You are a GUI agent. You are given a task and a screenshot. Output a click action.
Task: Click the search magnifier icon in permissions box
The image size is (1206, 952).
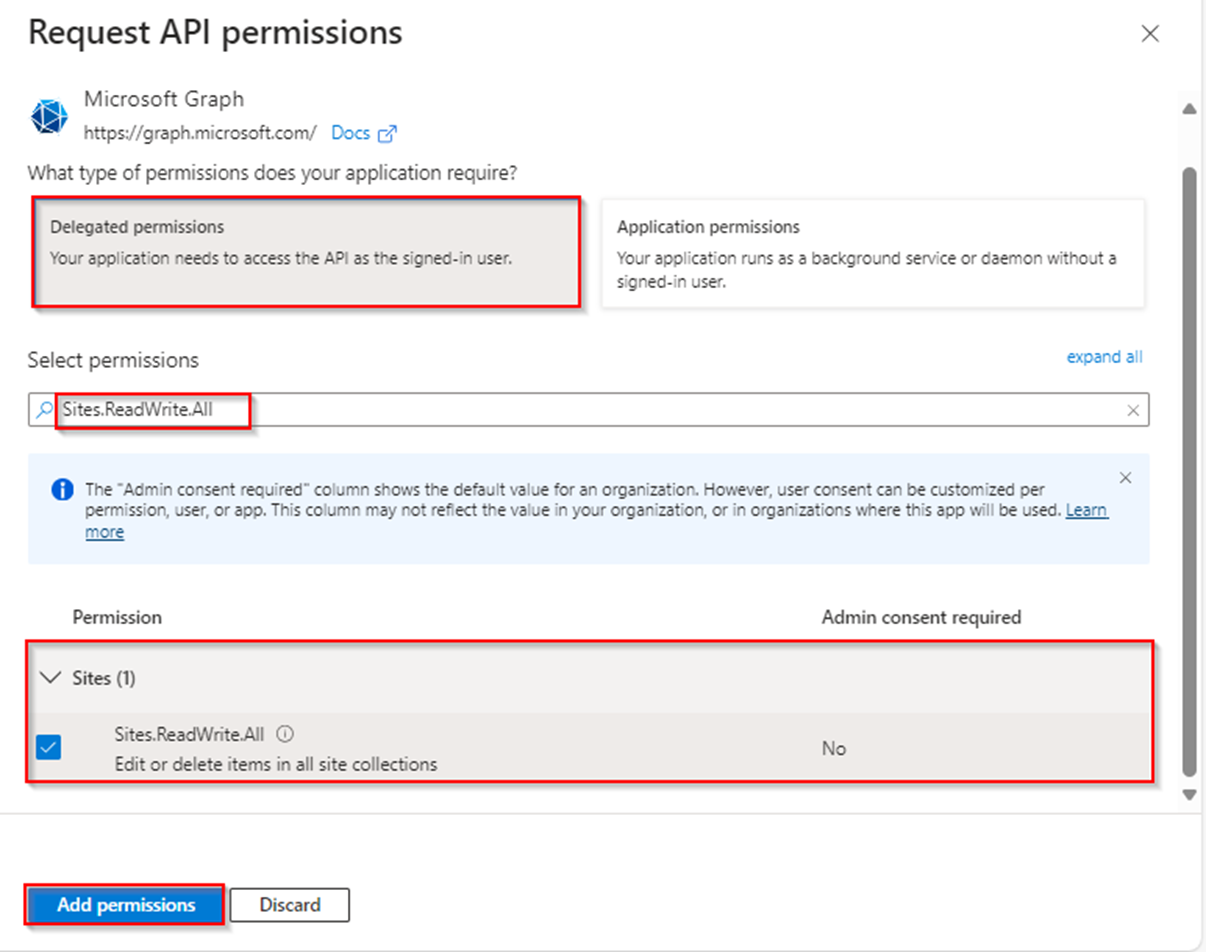pyautogui.click(x=43, y=410)
